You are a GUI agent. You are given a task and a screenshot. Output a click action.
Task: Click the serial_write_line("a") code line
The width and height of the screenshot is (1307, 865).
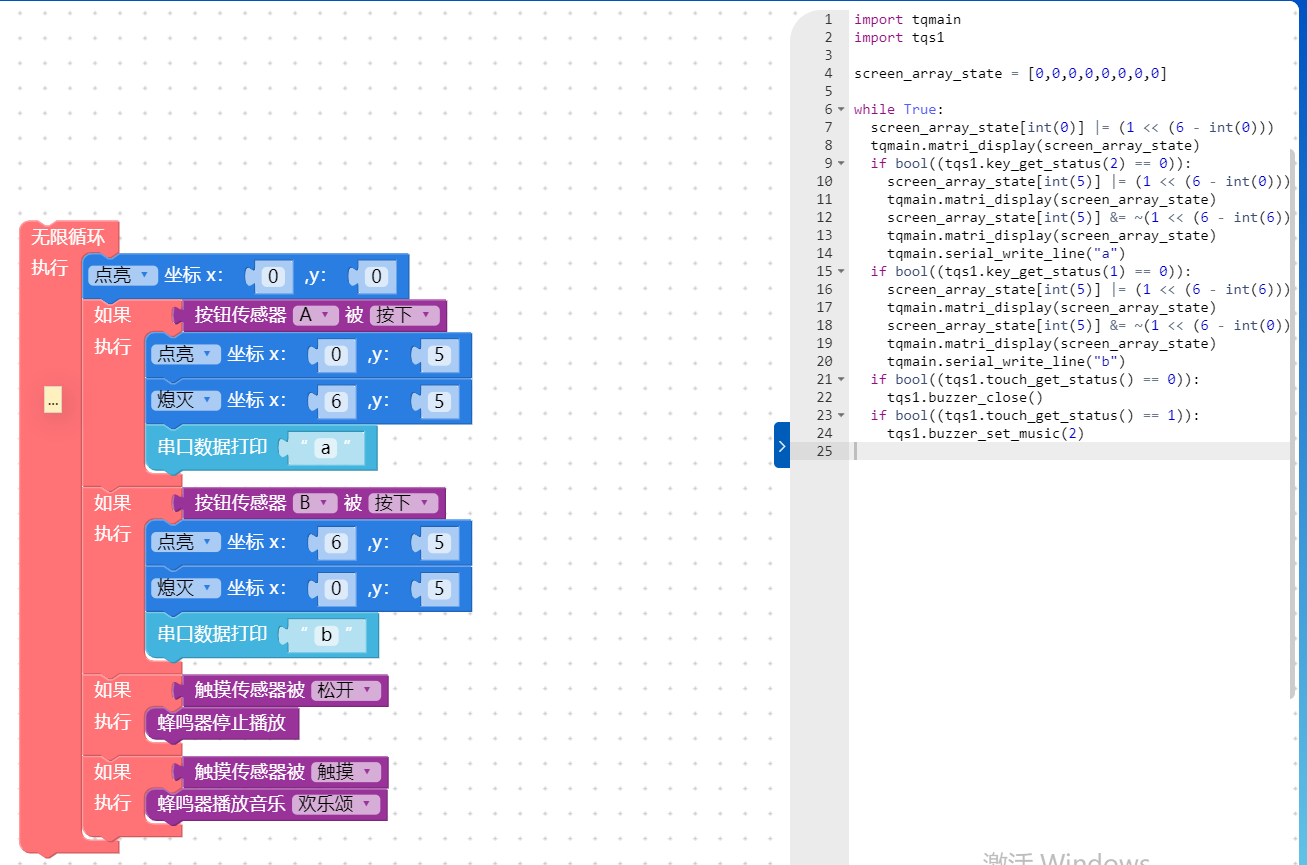point(1006,253)
